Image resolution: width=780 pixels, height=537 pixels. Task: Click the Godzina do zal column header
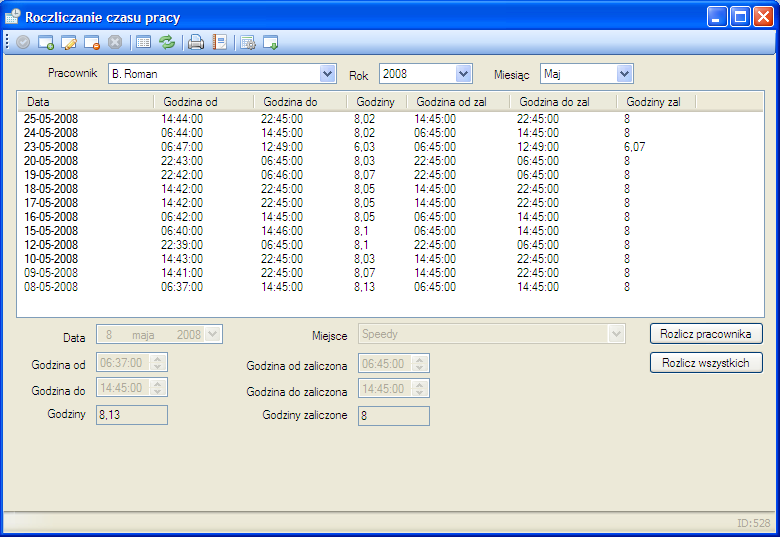[563, 102]
